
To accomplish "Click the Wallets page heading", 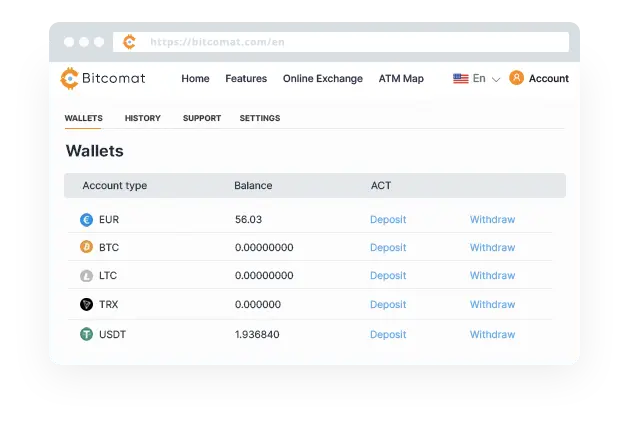I will [95, 151].
